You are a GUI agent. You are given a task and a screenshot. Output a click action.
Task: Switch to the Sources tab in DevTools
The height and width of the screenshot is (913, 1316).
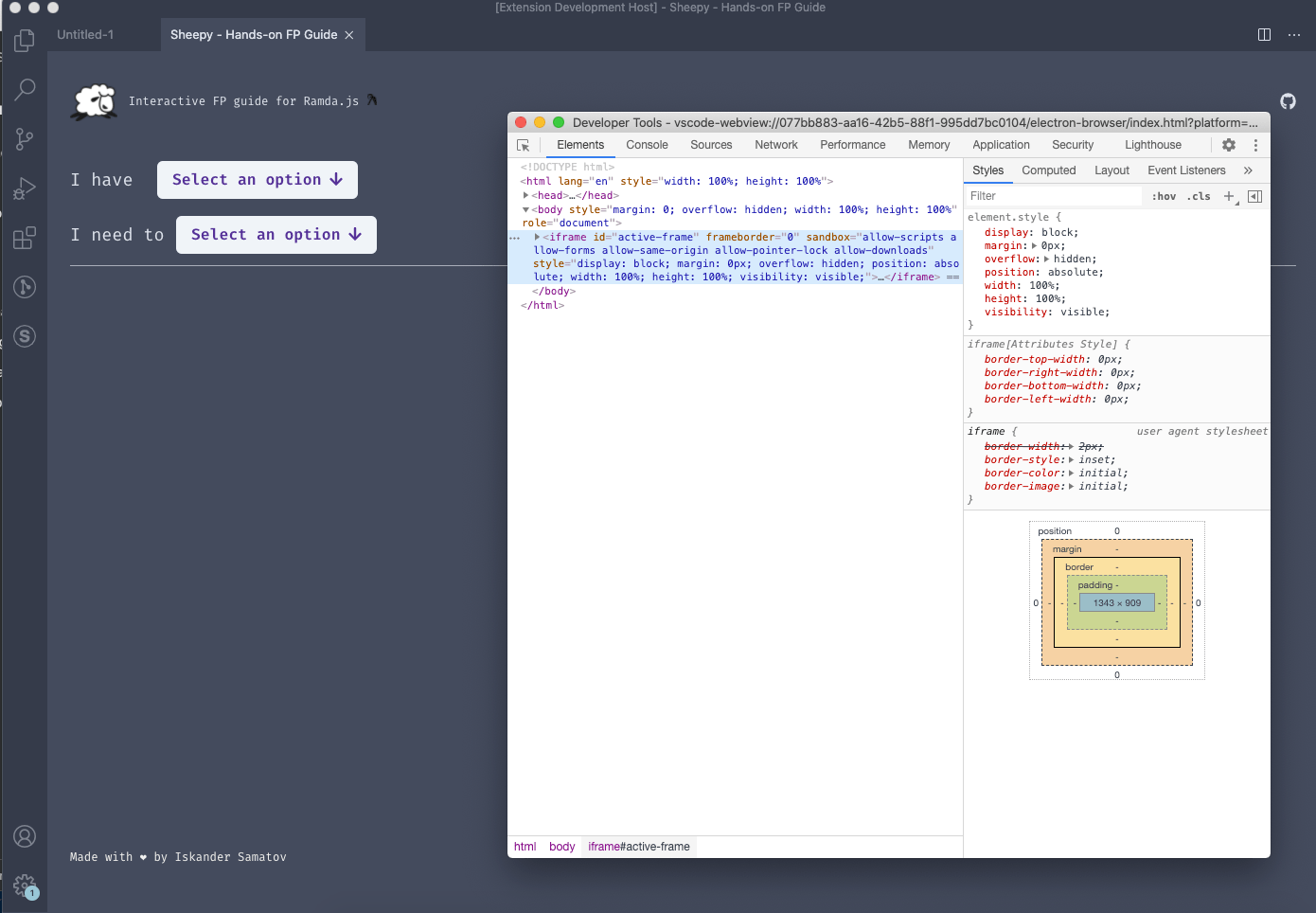711,145
